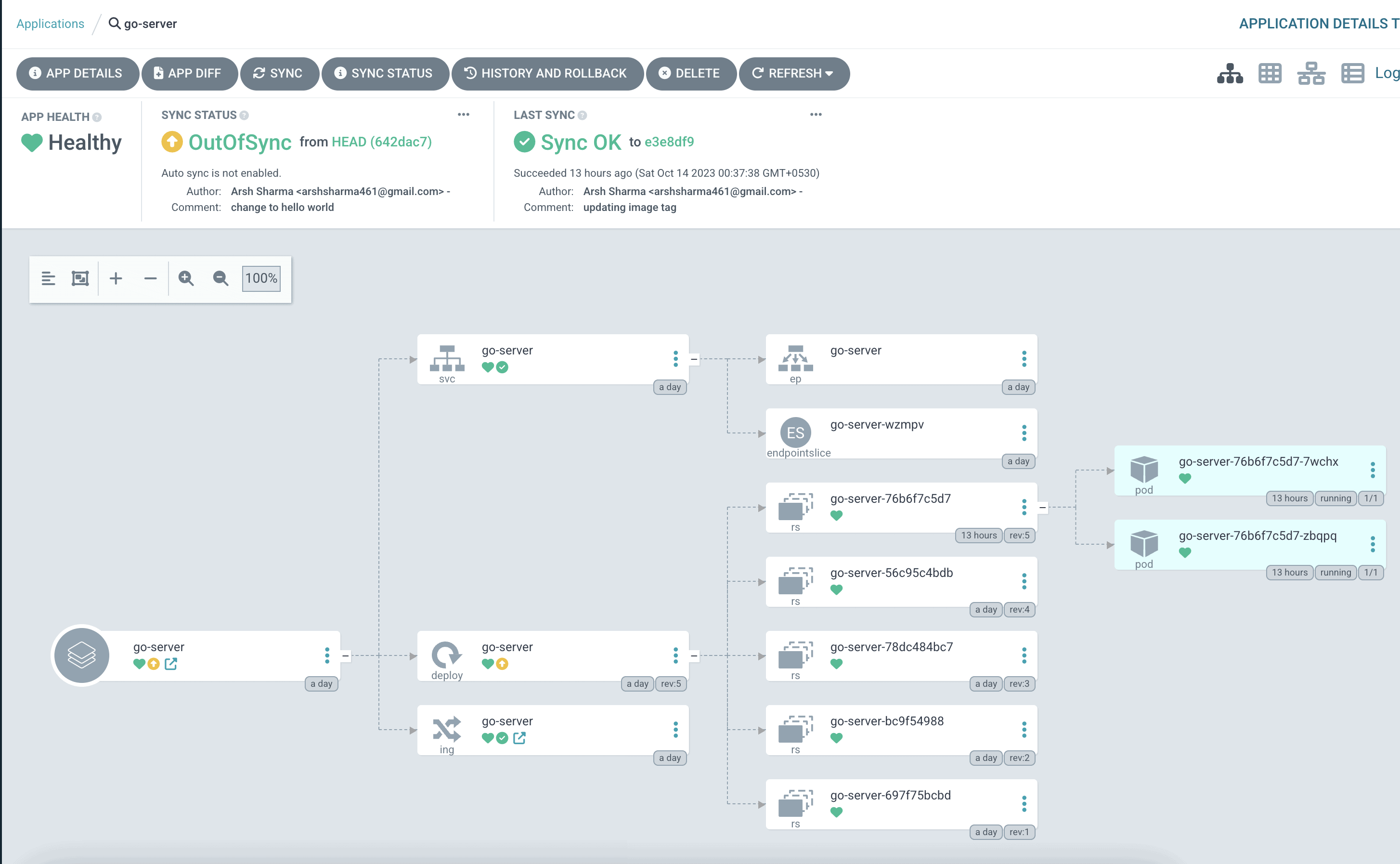Click the REFRESH dropdown arrow
This screenshot has height=864, width=1400.
coord(832,73)
